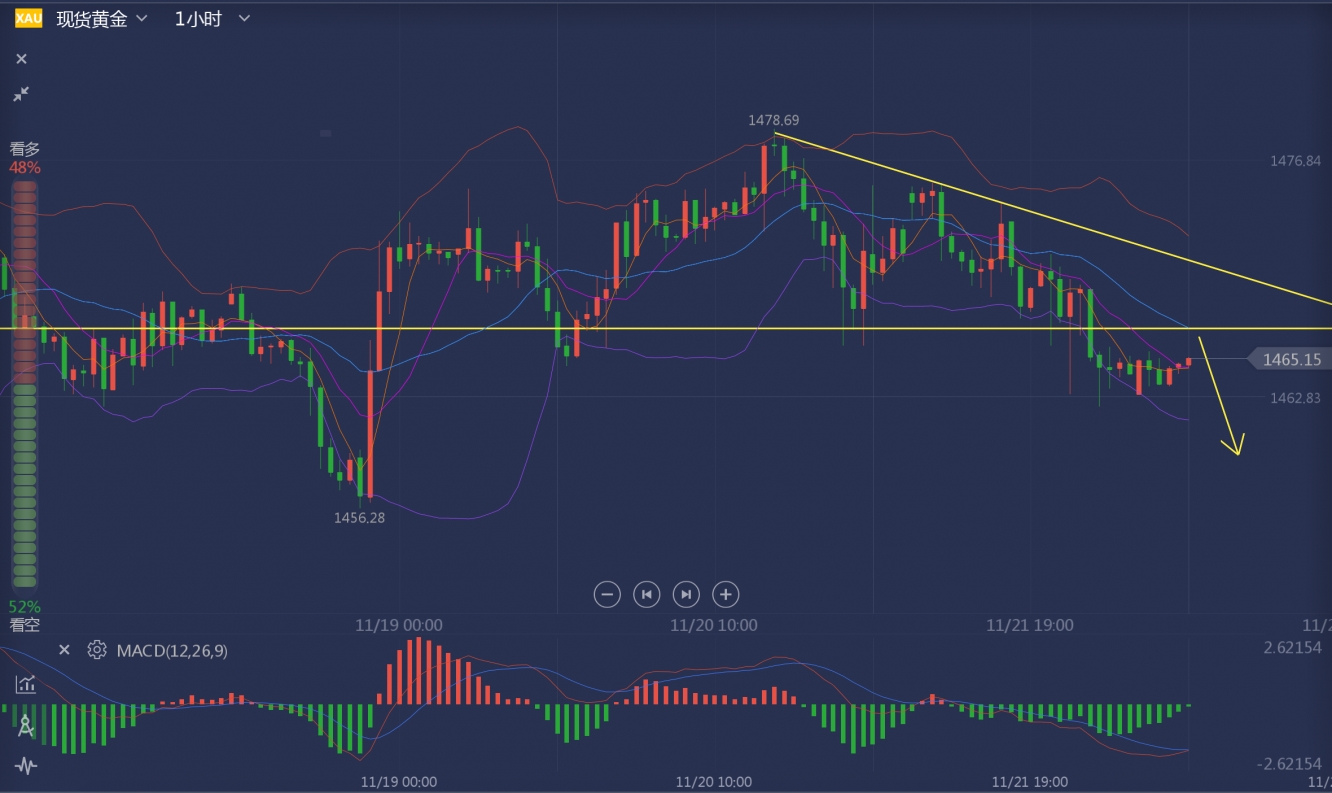Image resolution: width=1332 pixels, height=793 pixels.
Task: Close the left tool panel X
Action: click(x=21, y=59)
